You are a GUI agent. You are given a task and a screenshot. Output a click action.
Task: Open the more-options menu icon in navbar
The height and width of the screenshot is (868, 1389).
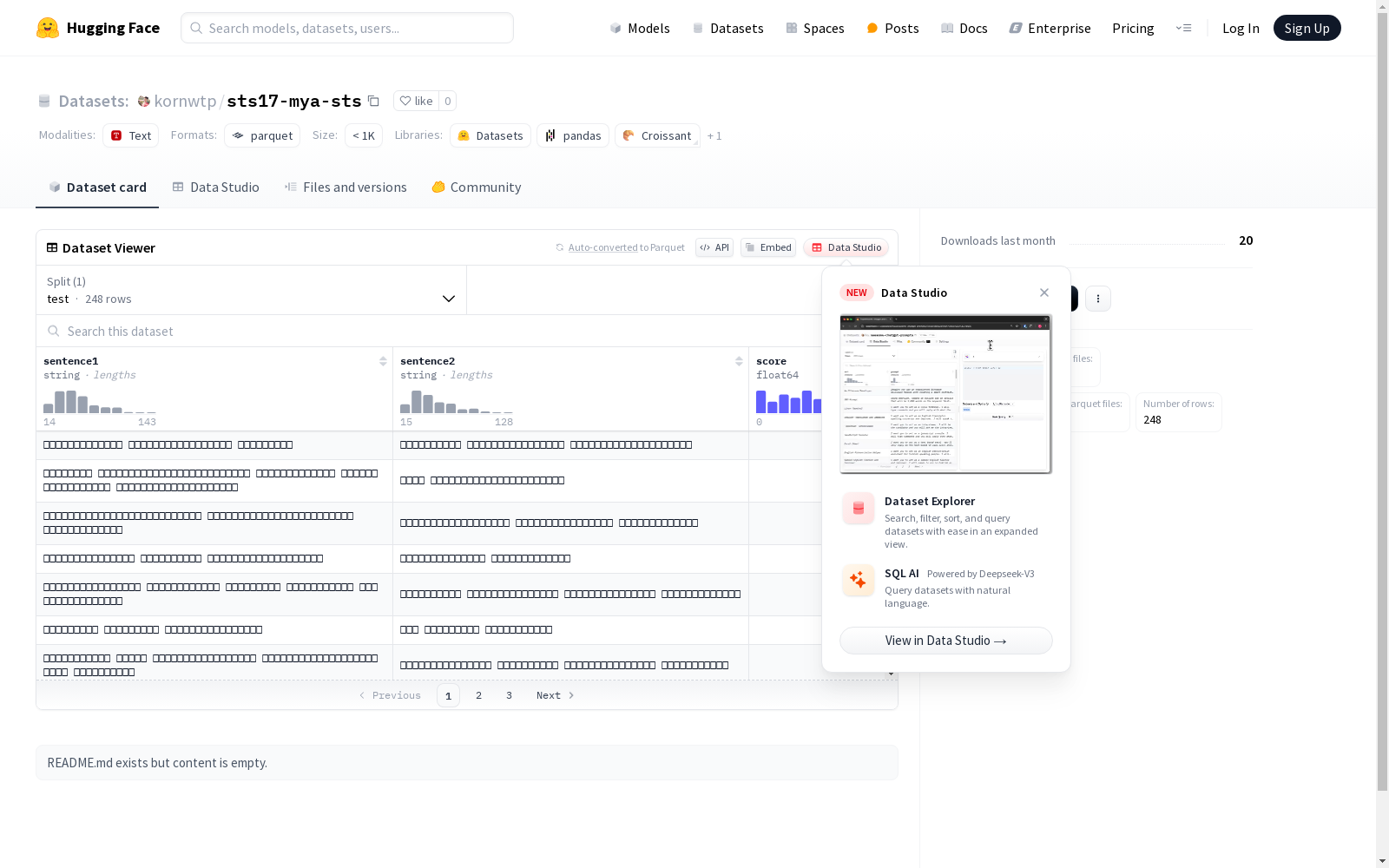(1183, 28)
